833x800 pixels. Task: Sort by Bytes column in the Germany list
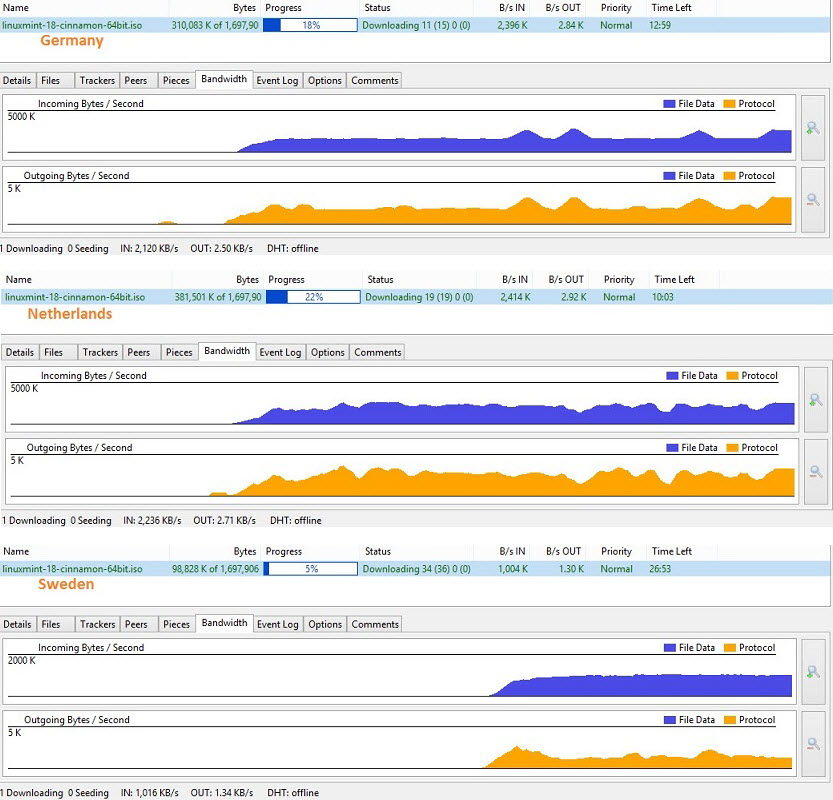coord(244,7)
